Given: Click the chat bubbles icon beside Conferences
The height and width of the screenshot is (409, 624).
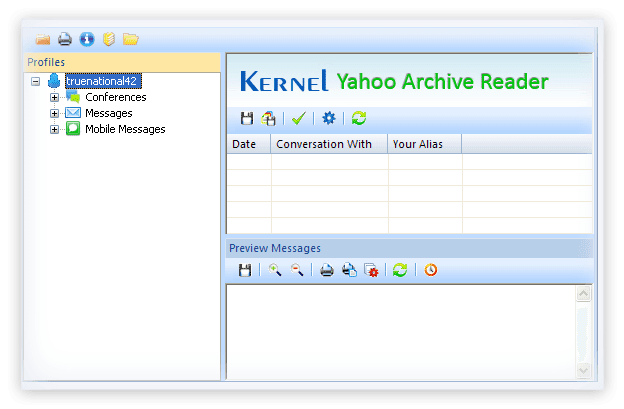Looking at the screenshot, I should pos(73,97).
